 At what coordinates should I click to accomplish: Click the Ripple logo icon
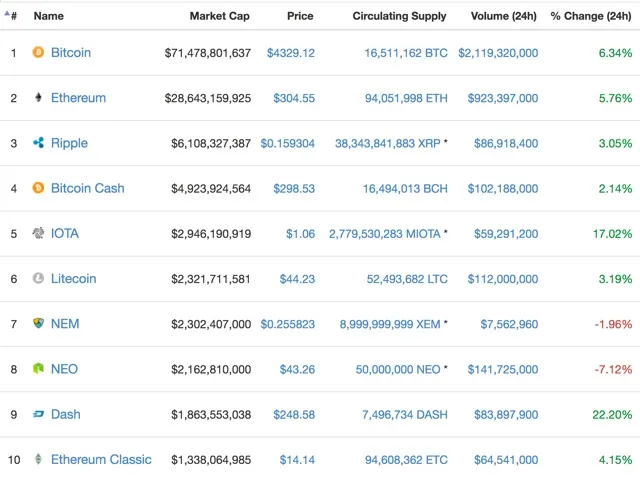(38, 143)
